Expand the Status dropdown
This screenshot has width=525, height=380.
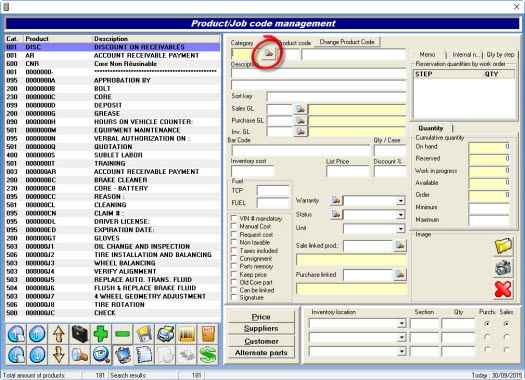pyautogui.click(x=401, y=215)
